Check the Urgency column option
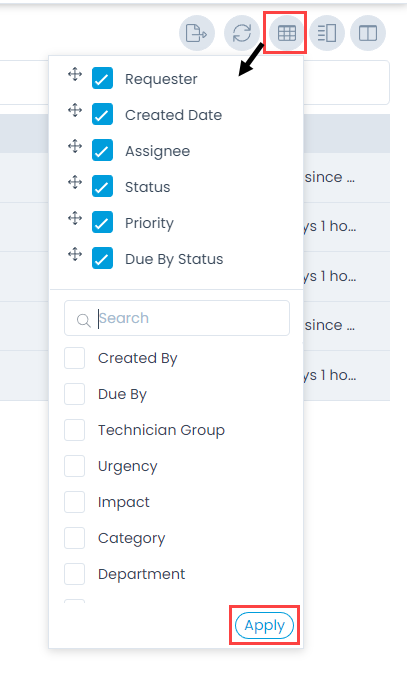The height and width of the screenshot is (688, 407). click(x=75, y=466)
